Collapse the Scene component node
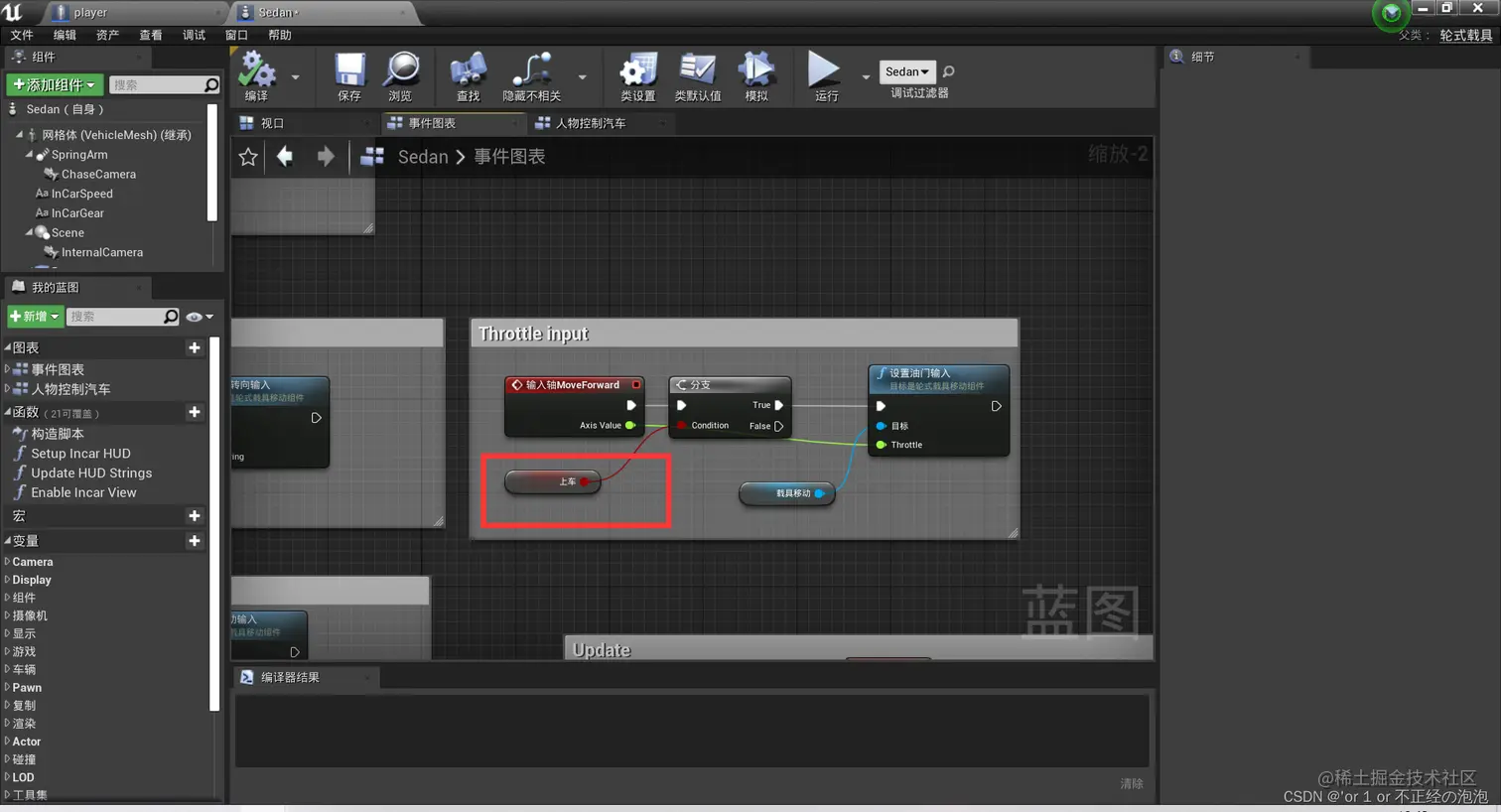 [x=29, y=232]
